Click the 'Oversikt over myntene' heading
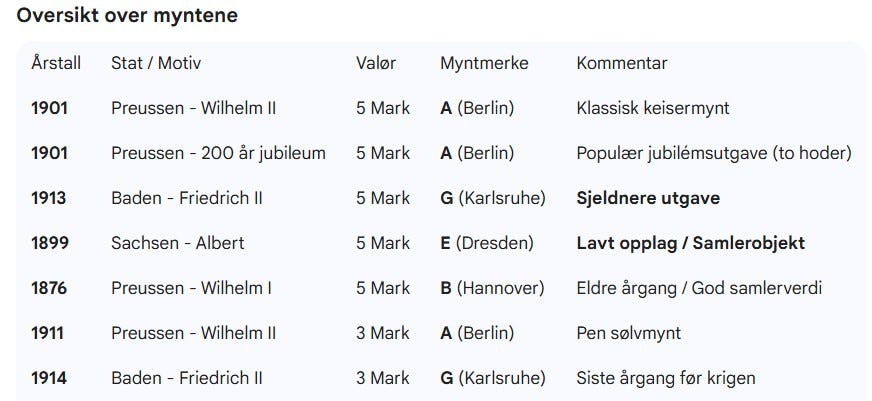 (x=127, y=16)
